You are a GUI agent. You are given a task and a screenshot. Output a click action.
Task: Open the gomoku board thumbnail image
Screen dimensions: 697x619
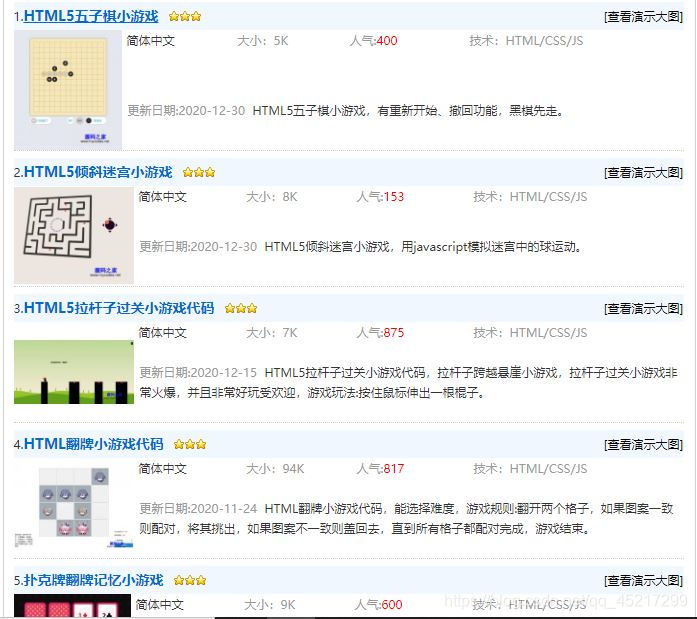click(x=68, y=90)
